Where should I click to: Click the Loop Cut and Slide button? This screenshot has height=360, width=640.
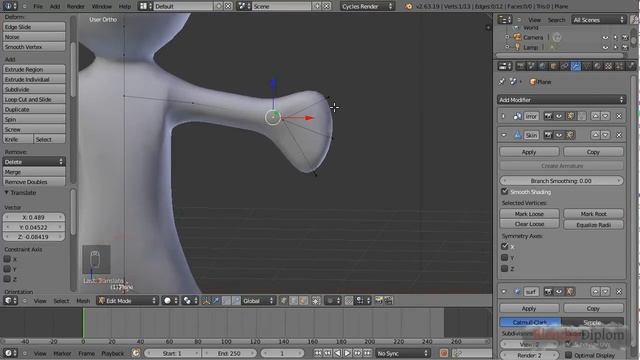pyautogui.click(x=34, y=100)
